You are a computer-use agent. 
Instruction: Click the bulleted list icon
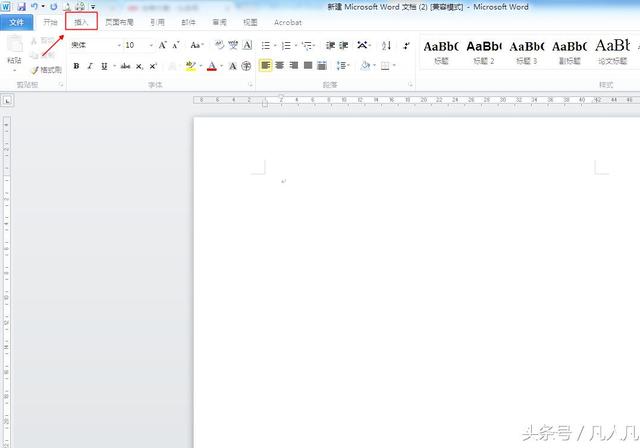[267, 45]
